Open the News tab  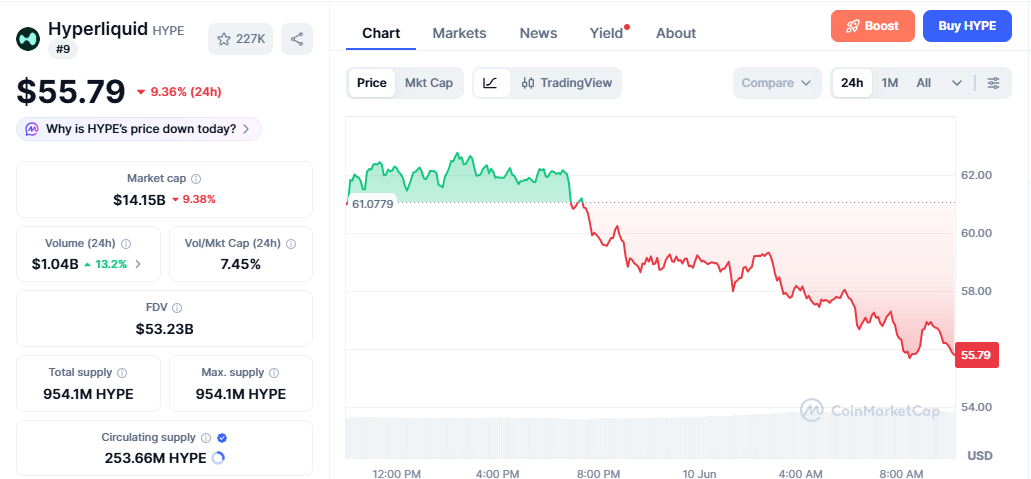pyautogui.click(x=539, y=33)
